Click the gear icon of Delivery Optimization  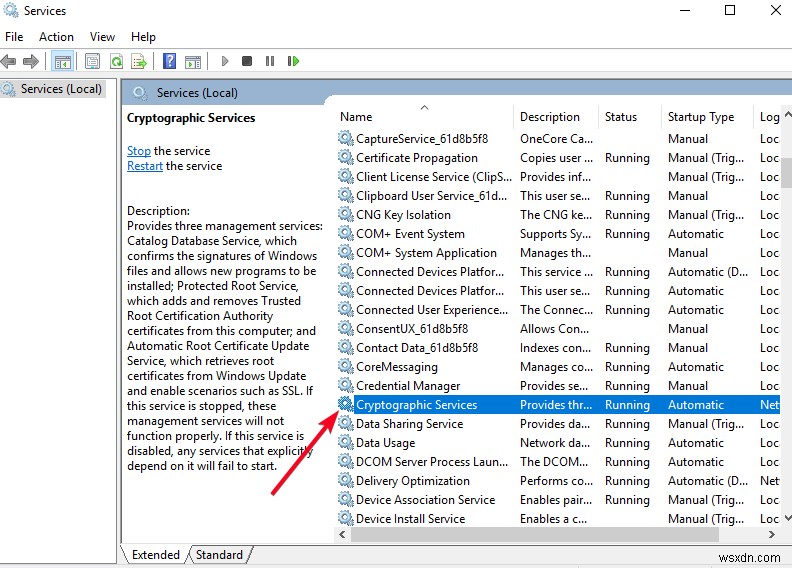[345, 480]
